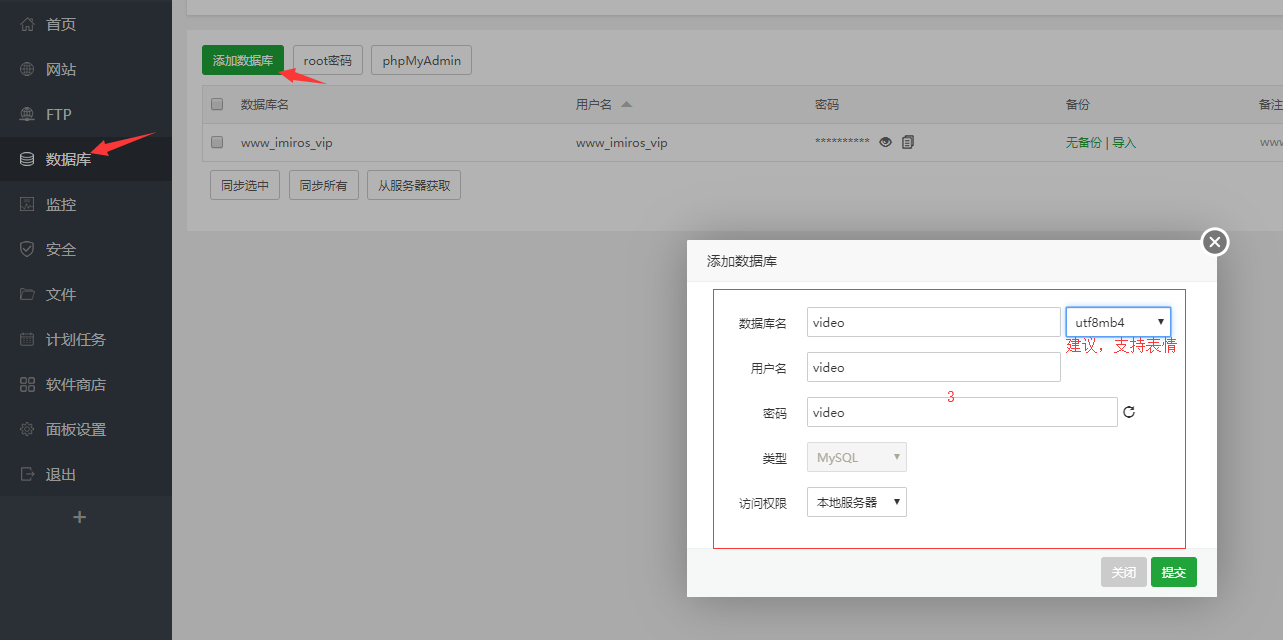
Task: Close the 添加数据库 dialog with the X
Action: point(1215,242)
